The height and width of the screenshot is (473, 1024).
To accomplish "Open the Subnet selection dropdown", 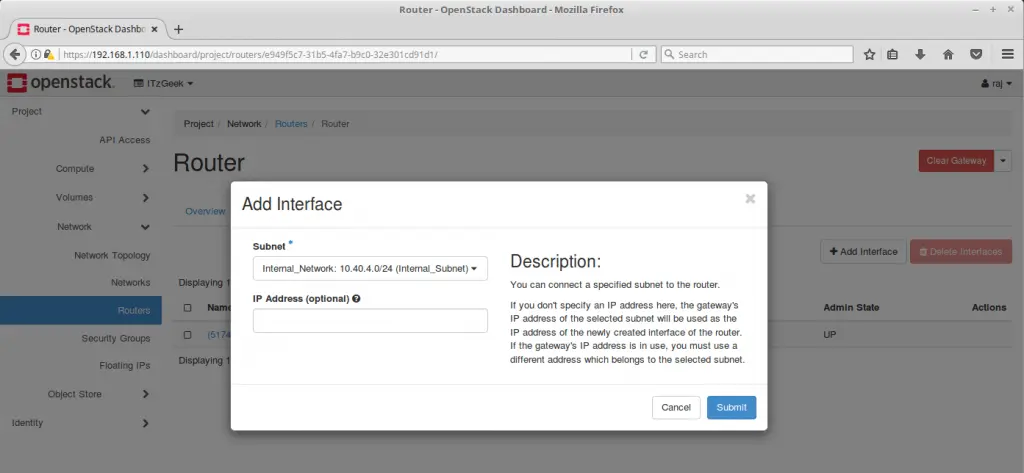I will [x=370, y=269].
